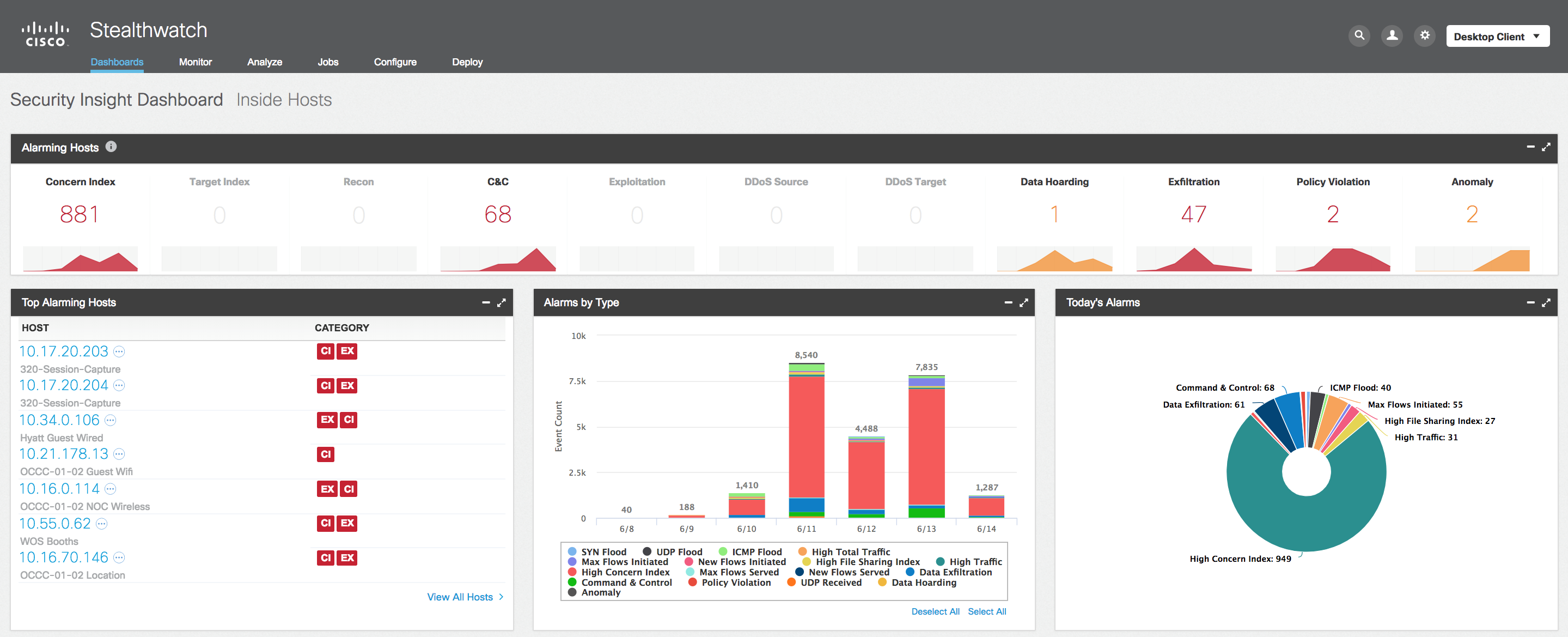Open the Monitor menu
This screenshot has height=637, width=1568.
point(195,62)
